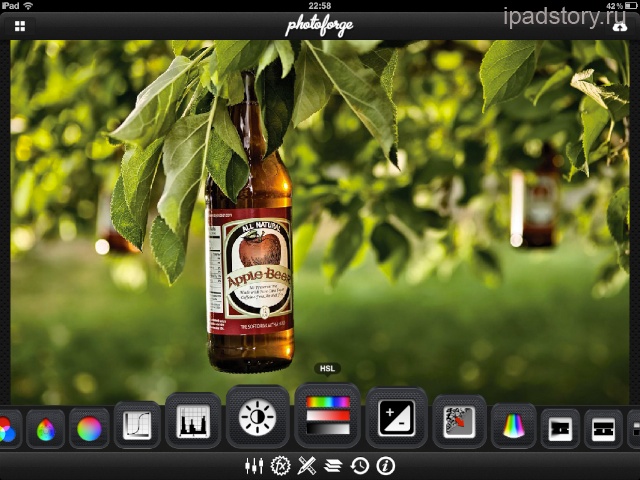
Task: Tap the HSL tooltip label
Action: click(327, 369)
